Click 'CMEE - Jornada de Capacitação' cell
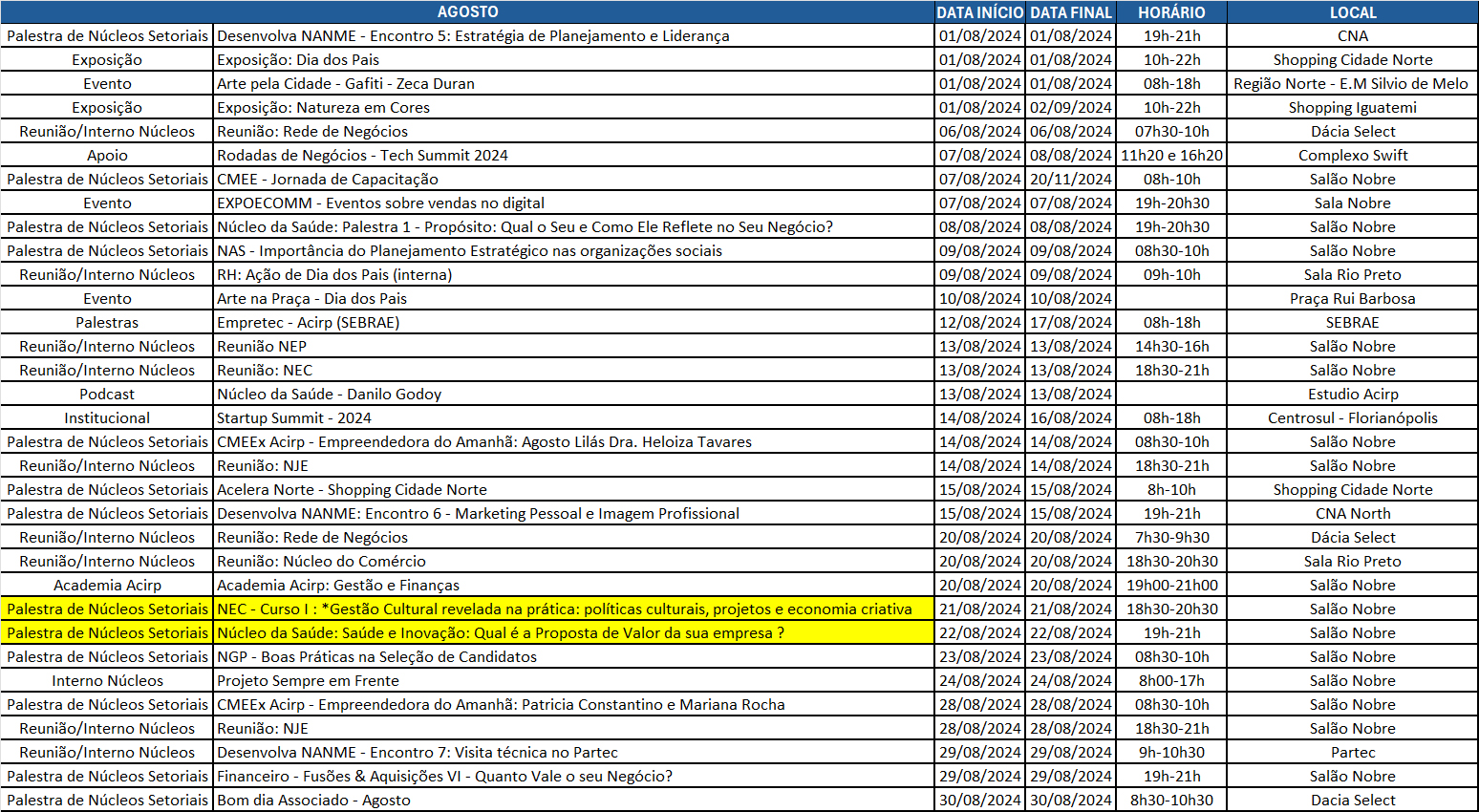 pos(573,179)
